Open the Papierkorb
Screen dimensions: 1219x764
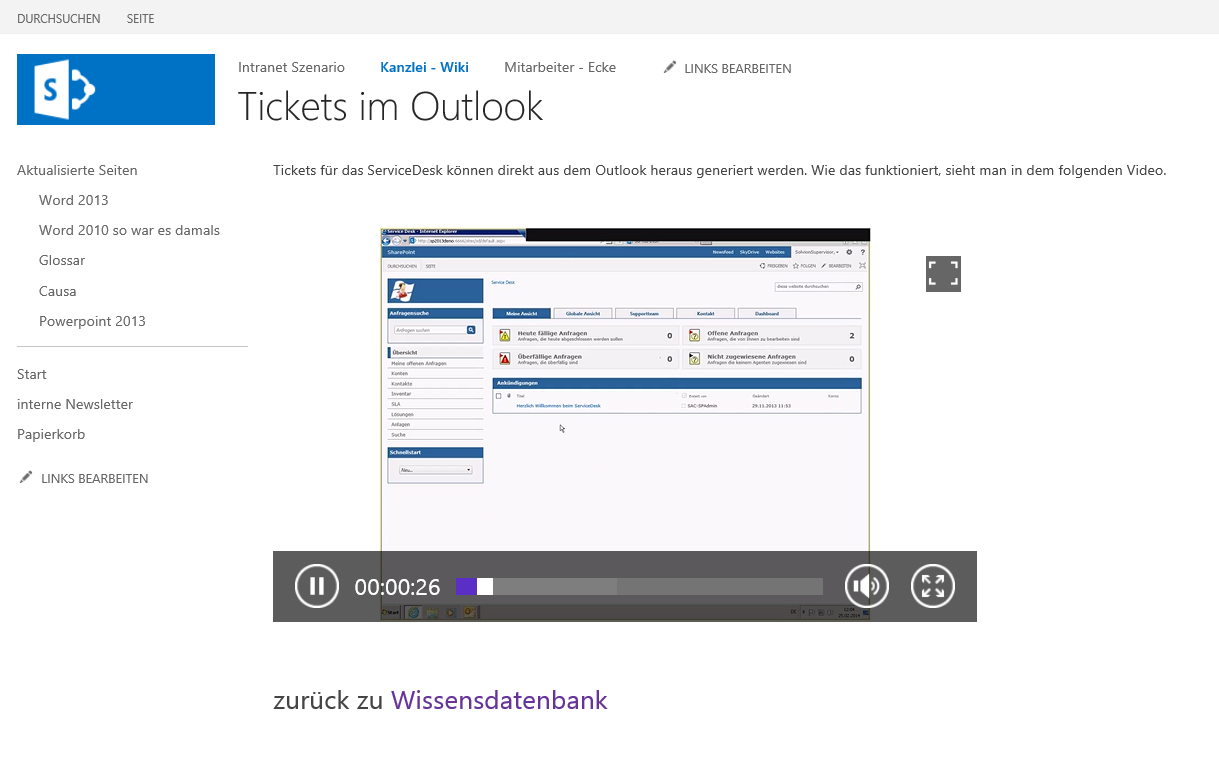51,434
